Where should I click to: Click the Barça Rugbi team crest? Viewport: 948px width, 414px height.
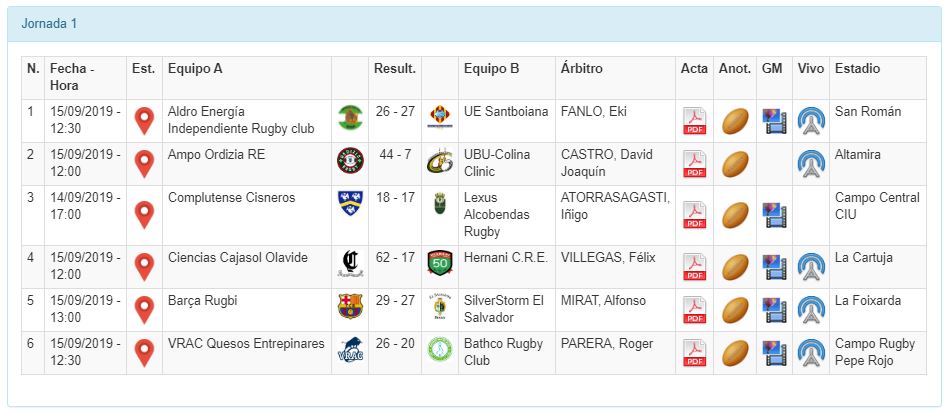click(x=350, y=306)
